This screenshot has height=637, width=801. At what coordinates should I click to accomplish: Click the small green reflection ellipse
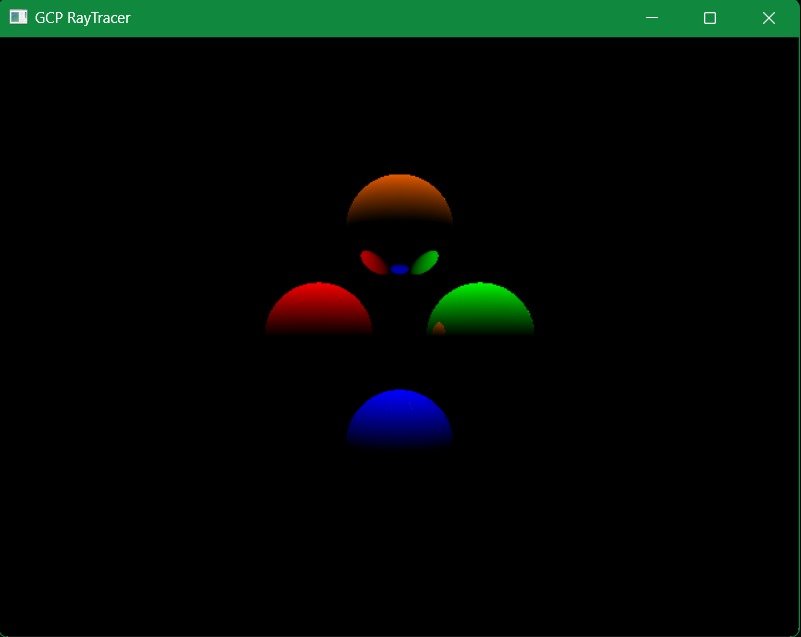(425, 262)
